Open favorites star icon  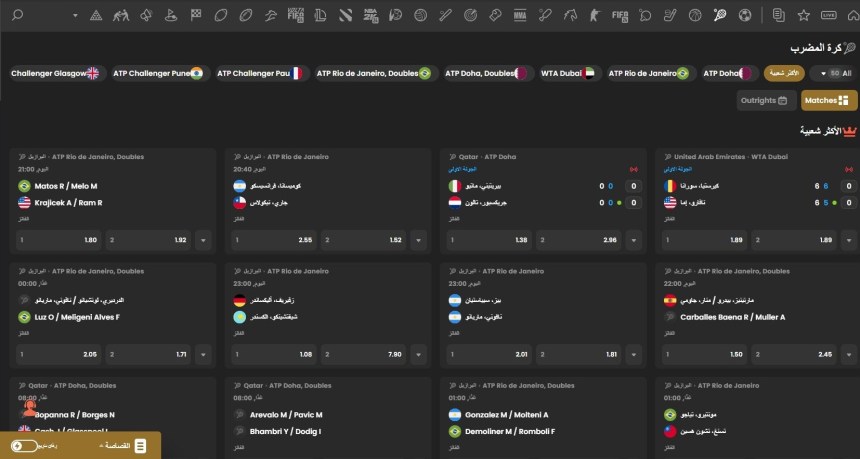tap(804, 15)
